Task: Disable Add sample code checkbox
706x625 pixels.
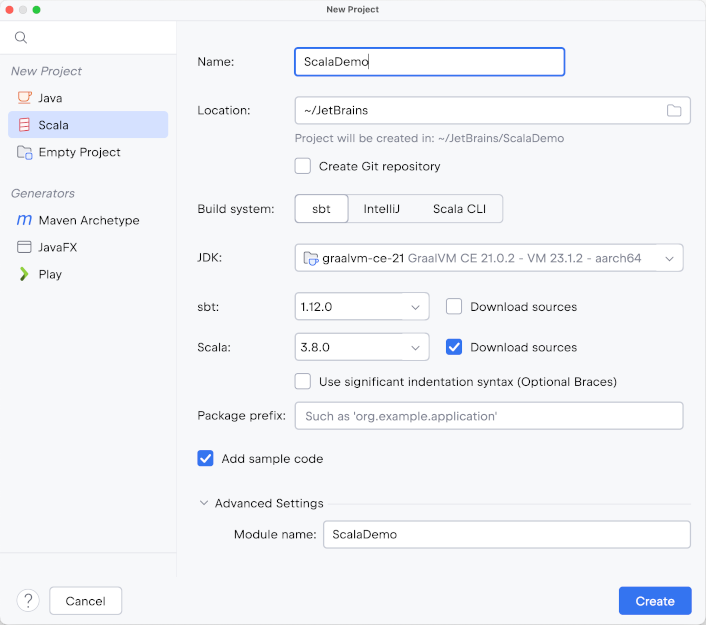Action: click(206, 459)
